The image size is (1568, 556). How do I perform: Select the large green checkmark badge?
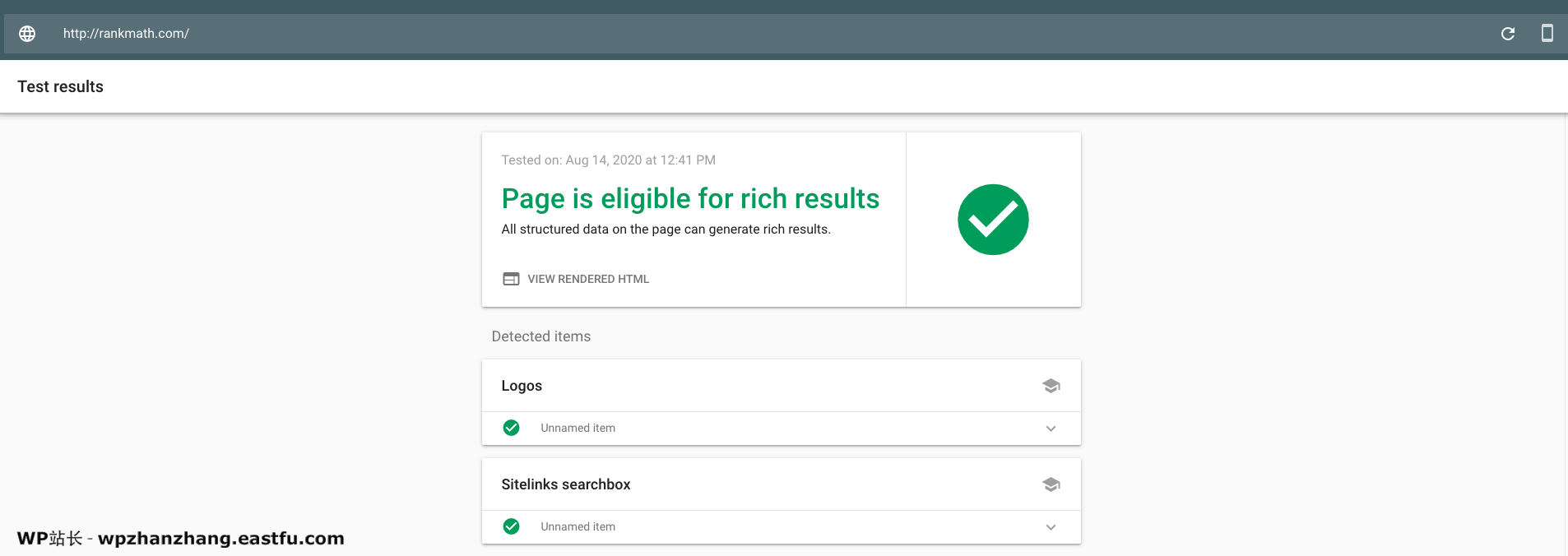[993, 220]
